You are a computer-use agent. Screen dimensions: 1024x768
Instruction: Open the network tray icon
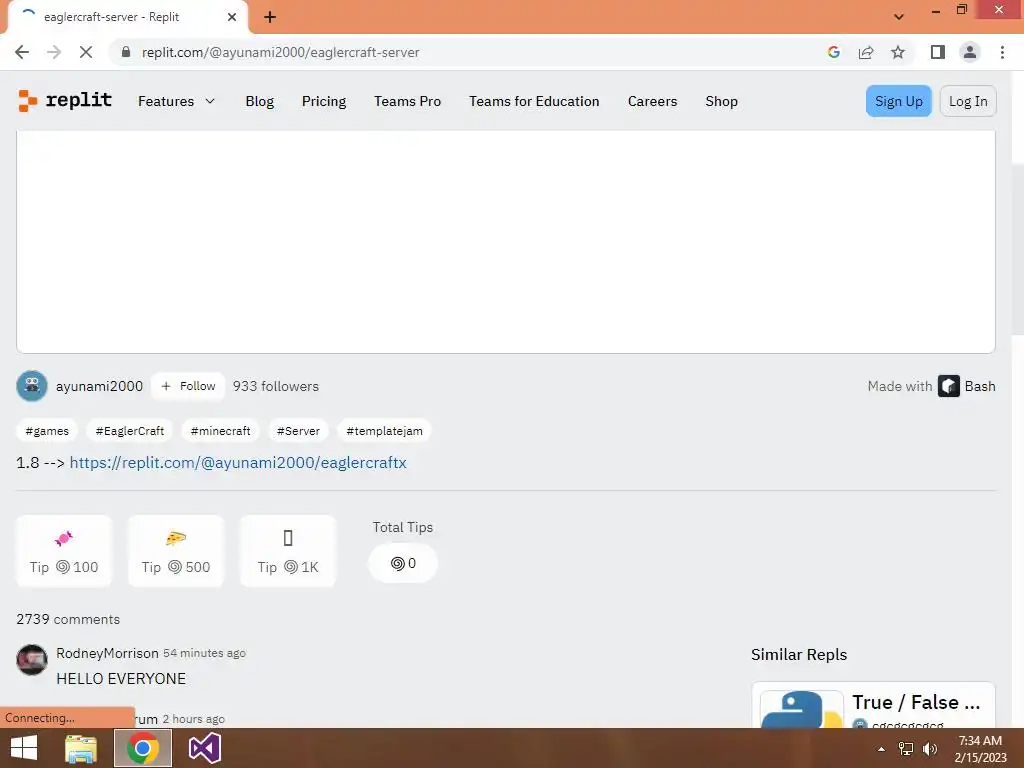(906, 749)
